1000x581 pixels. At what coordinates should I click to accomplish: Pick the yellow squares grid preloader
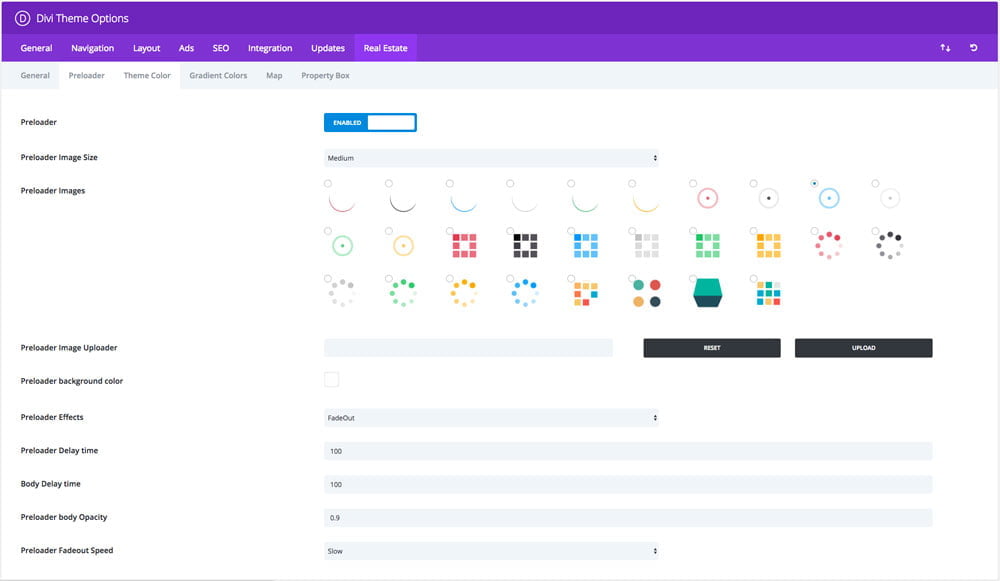coord(768,246)
